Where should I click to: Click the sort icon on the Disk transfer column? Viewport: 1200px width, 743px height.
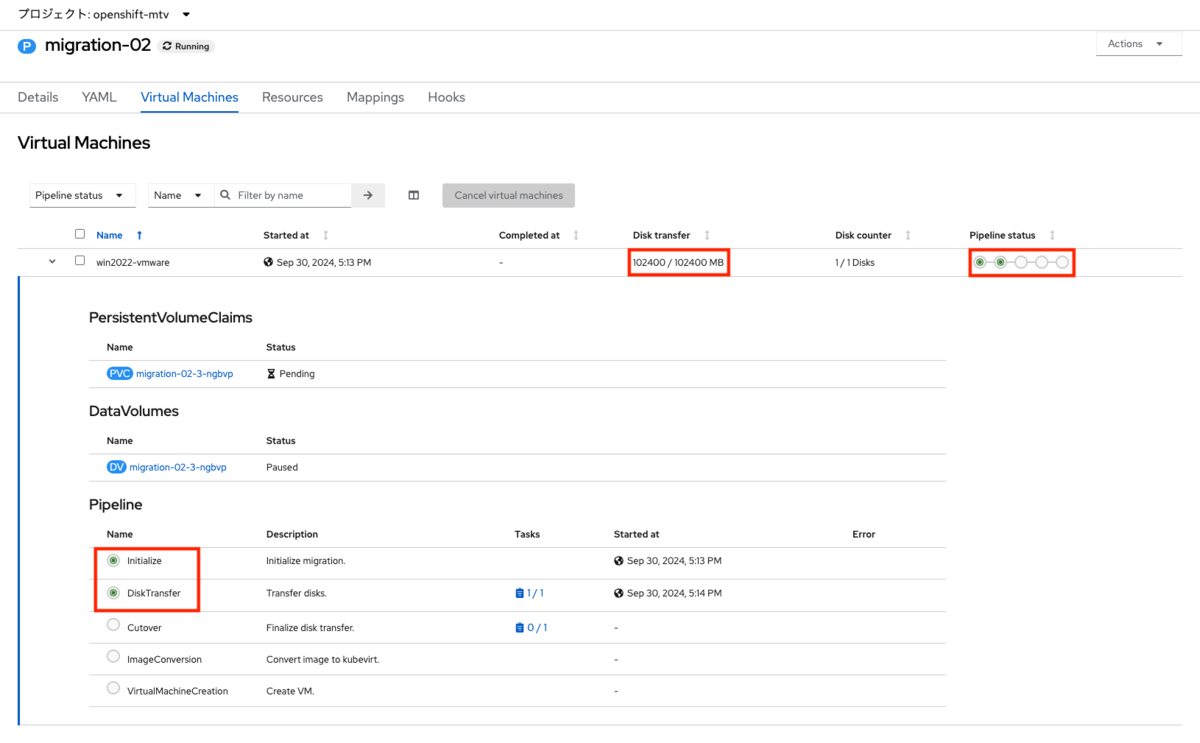click(707, 234)
